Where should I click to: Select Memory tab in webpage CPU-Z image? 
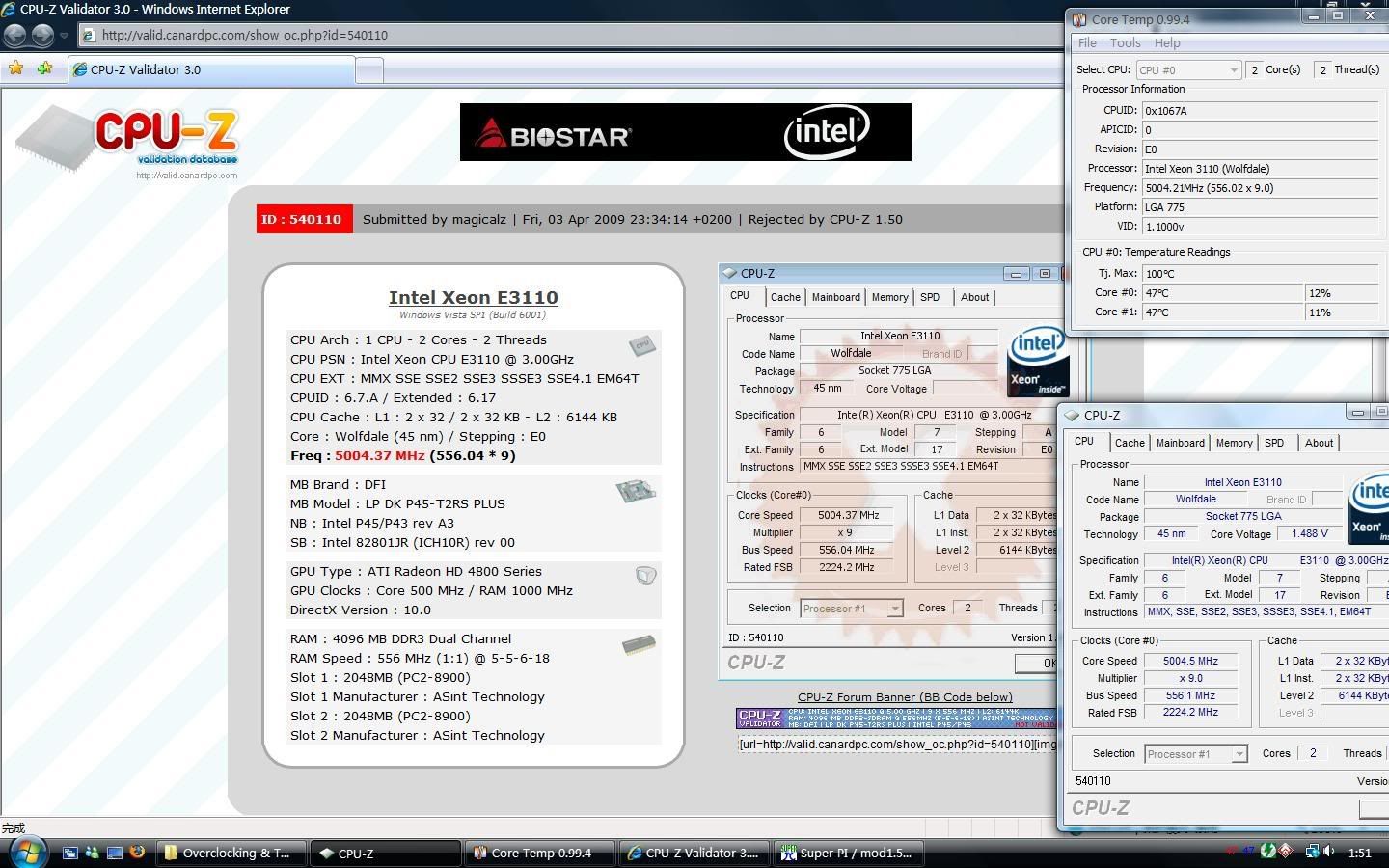coord(889,298)
